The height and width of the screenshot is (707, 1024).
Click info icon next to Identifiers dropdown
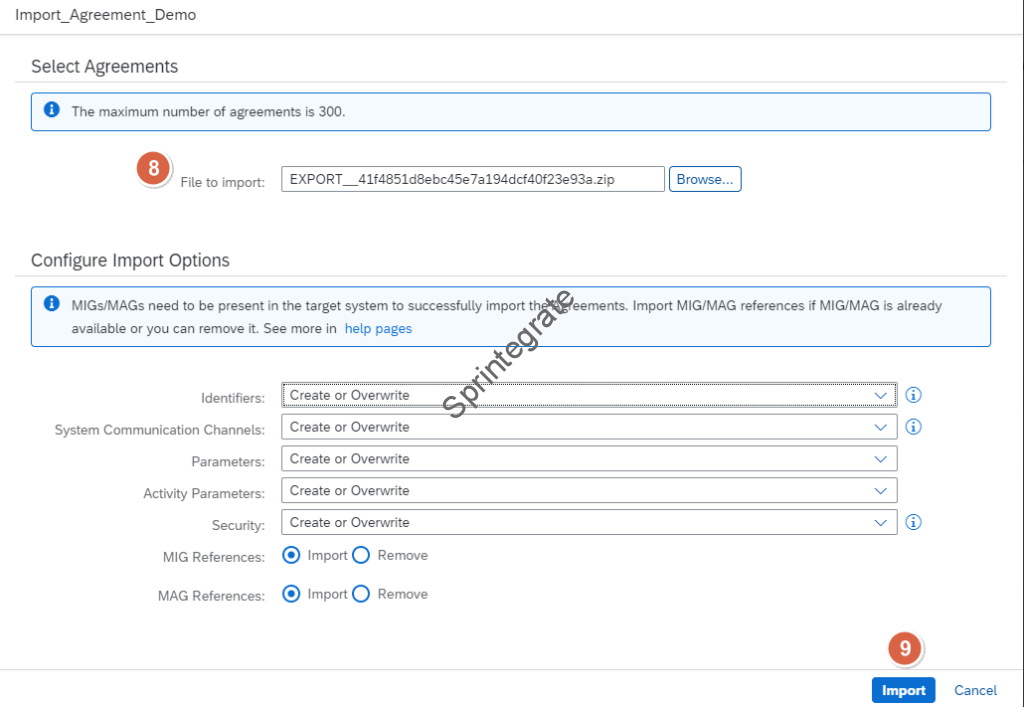point(913,395)
